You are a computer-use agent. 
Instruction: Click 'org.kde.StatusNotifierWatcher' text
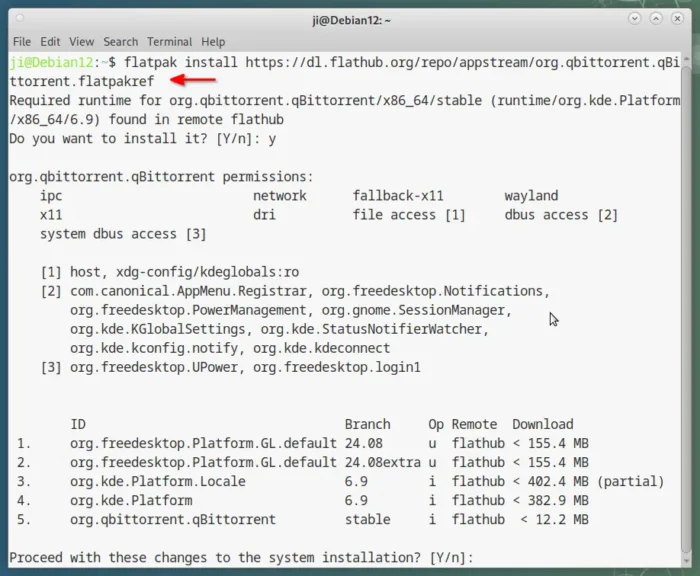(x=371, y=330)
